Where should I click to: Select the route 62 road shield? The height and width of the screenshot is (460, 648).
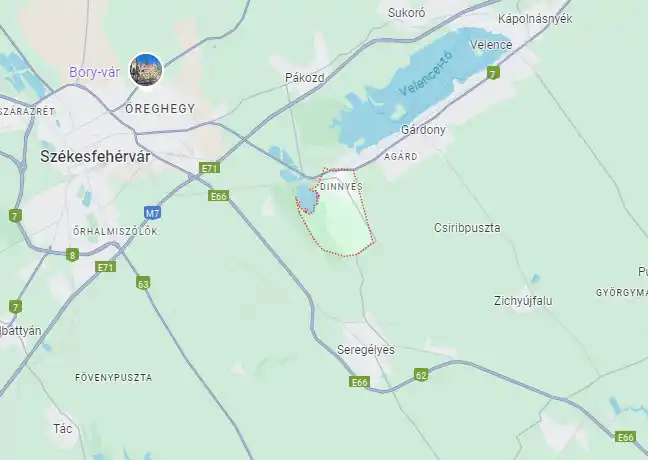coord(421,375)
